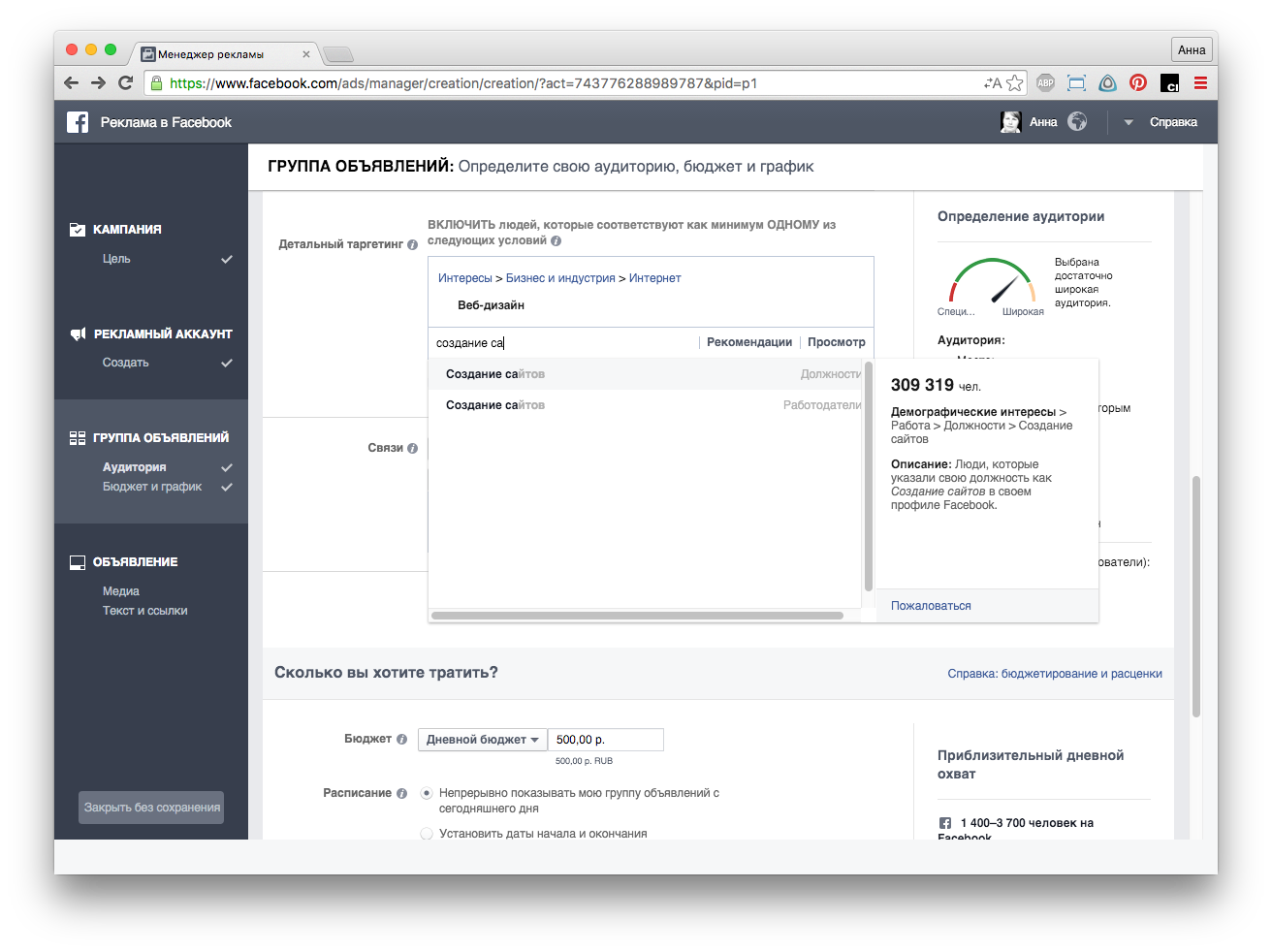Click info icon beside Связи label
Image resolution: width=1272 pixels, height=952 pixels.
click(x=412, y=449)
